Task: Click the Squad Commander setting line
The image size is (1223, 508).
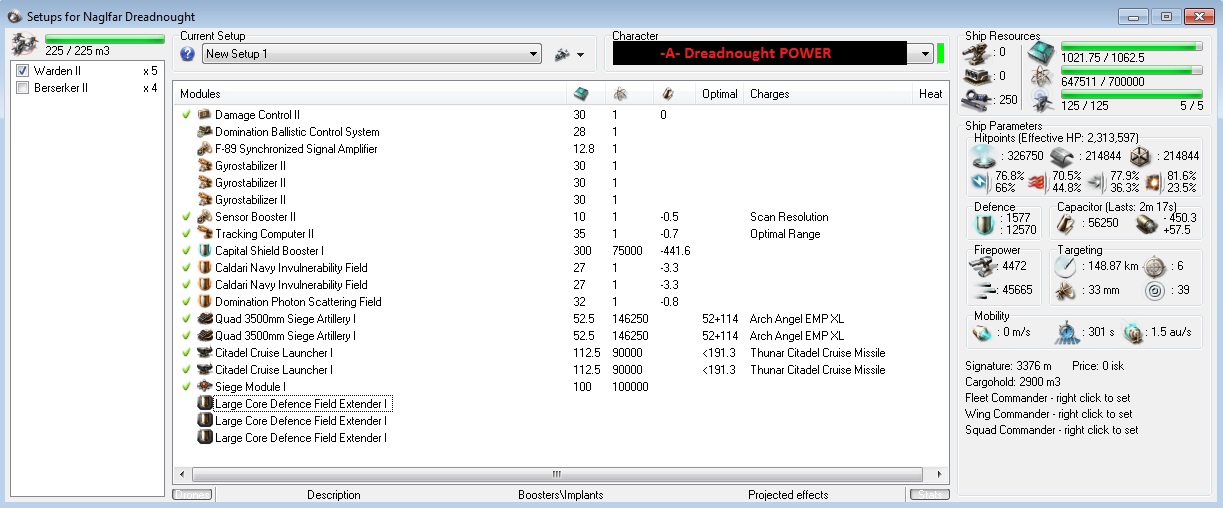Action: 1051,430
